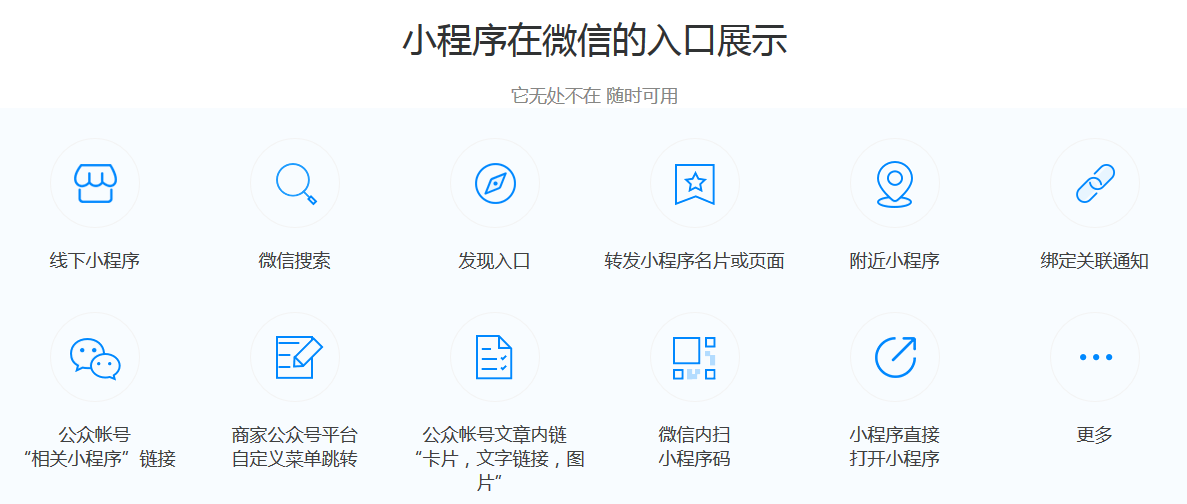The image size is (1187, 504).
Task: Click the chain link icon for 绑定关联通知
Action: tap(1094, 183)
